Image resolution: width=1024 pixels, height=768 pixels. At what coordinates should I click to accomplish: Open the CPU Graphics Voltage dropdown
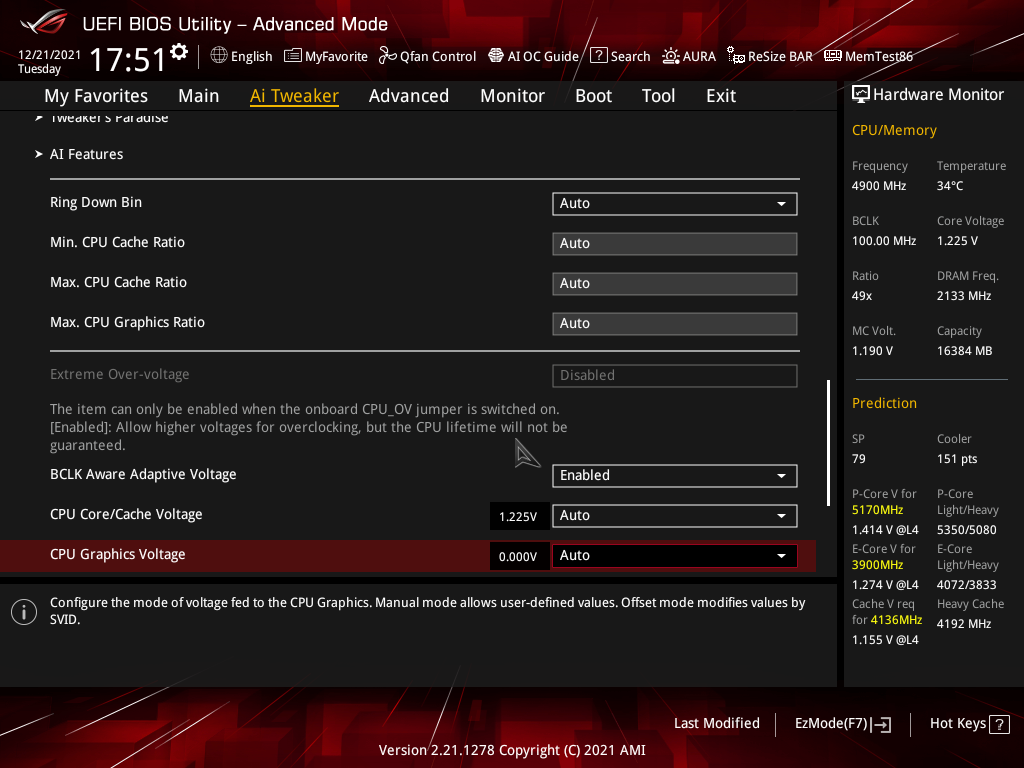[675, 555]
